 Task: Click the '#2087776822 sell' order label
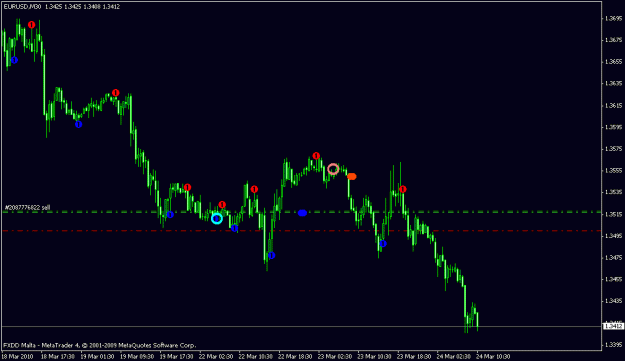(28, 208)
